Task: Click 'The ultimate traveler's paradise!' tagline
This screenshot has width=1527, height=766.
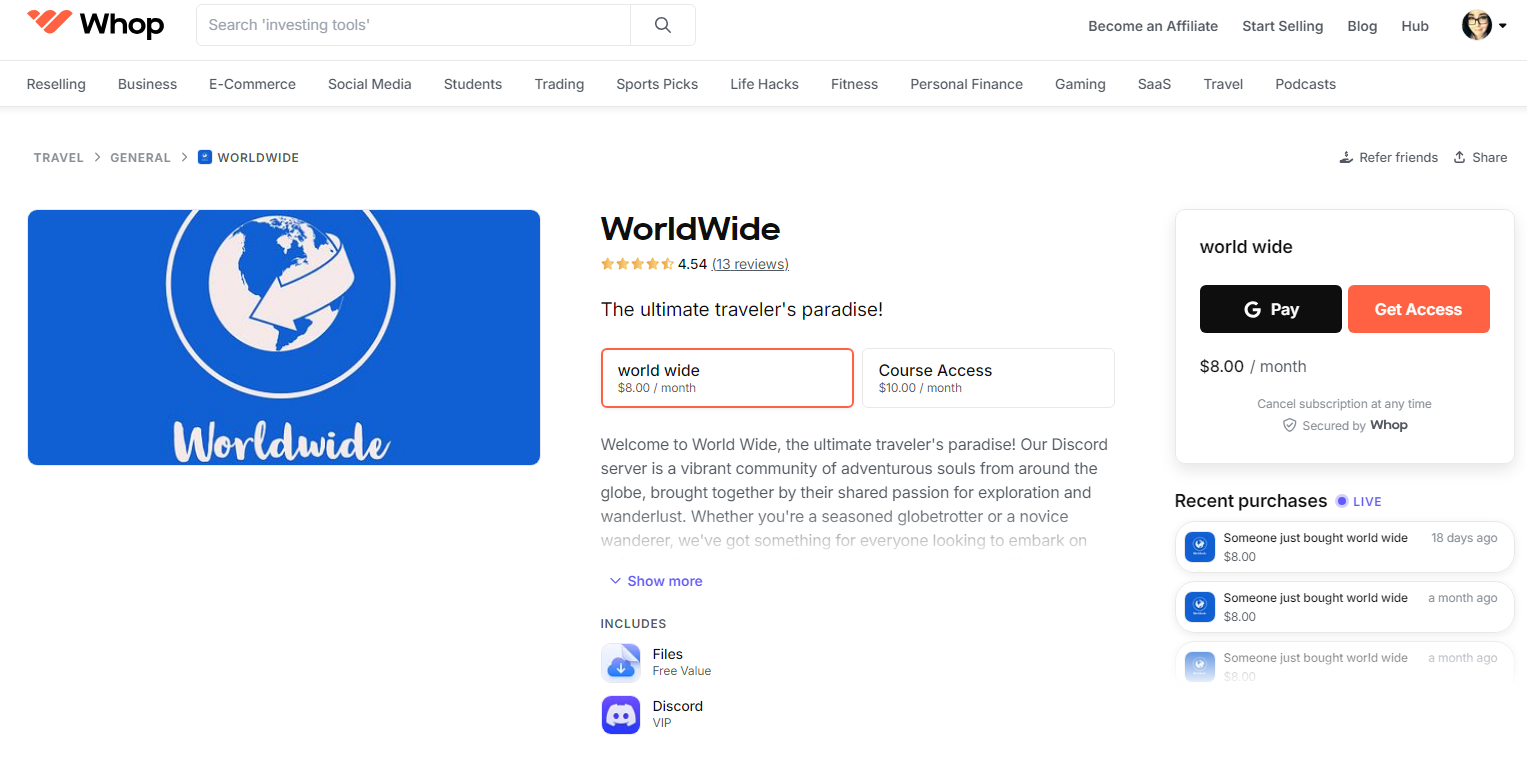Action: click(x=742, y=309)
